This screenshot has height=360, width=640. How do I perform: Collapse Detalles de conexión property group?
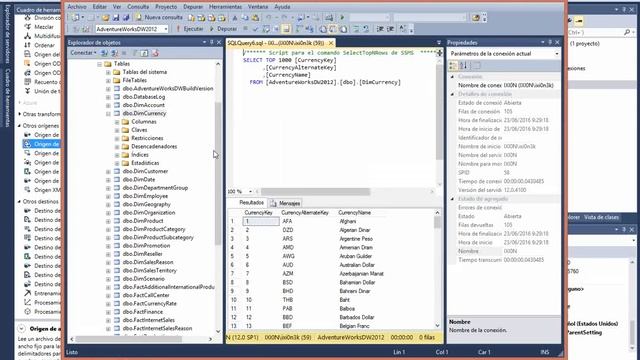point(452,94)
